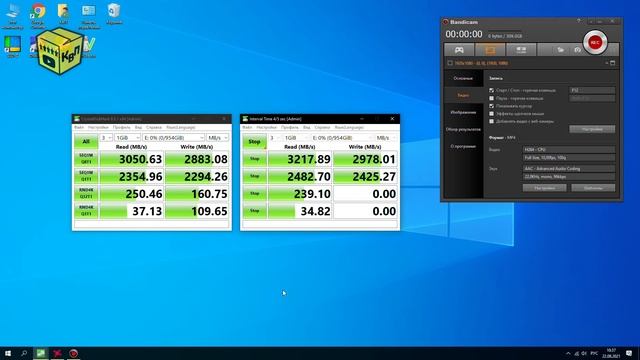
Task: Select Bandicam HDMI device recording mode icon
Action: click(x=521, y=50)
